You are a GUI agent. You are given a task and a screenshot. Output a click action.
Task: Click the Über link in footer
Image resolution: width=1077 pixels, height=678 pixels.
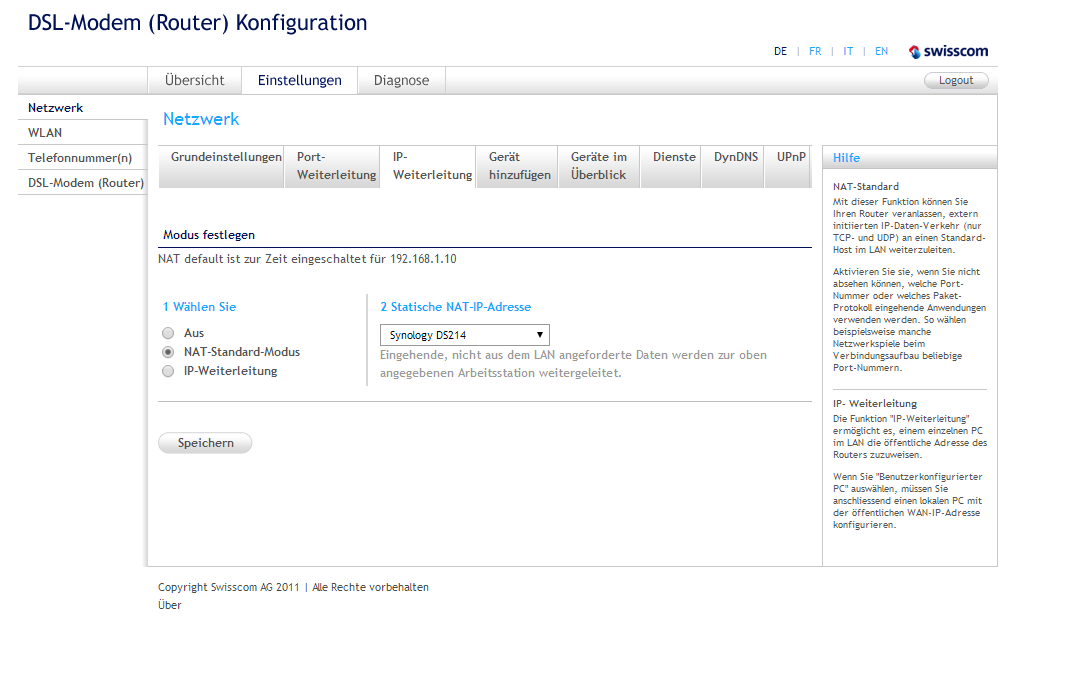pyautogui.click(x=170, y=605)
